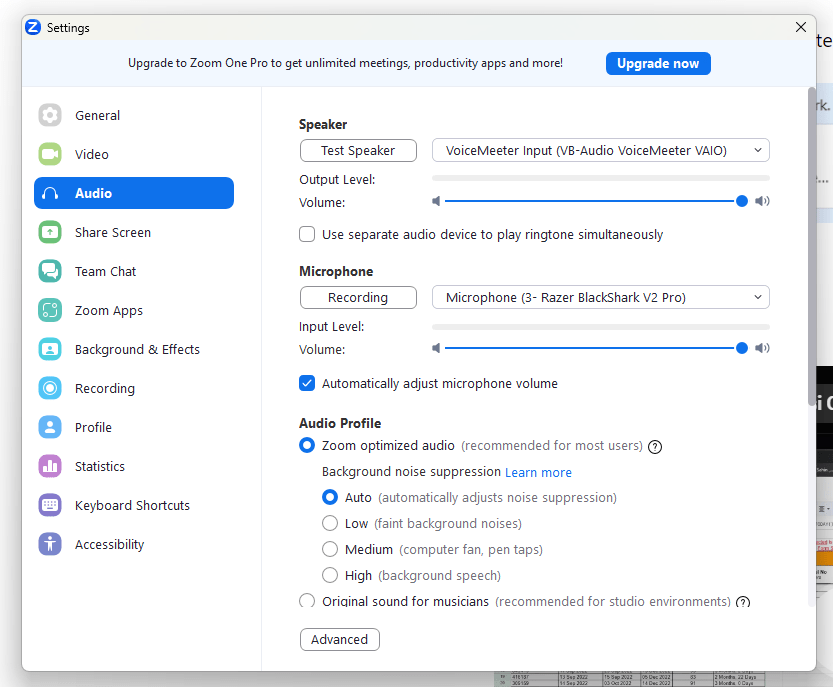Click the Upgrade now button
Viewport: 833px width, 687px height.
(658, 63)
